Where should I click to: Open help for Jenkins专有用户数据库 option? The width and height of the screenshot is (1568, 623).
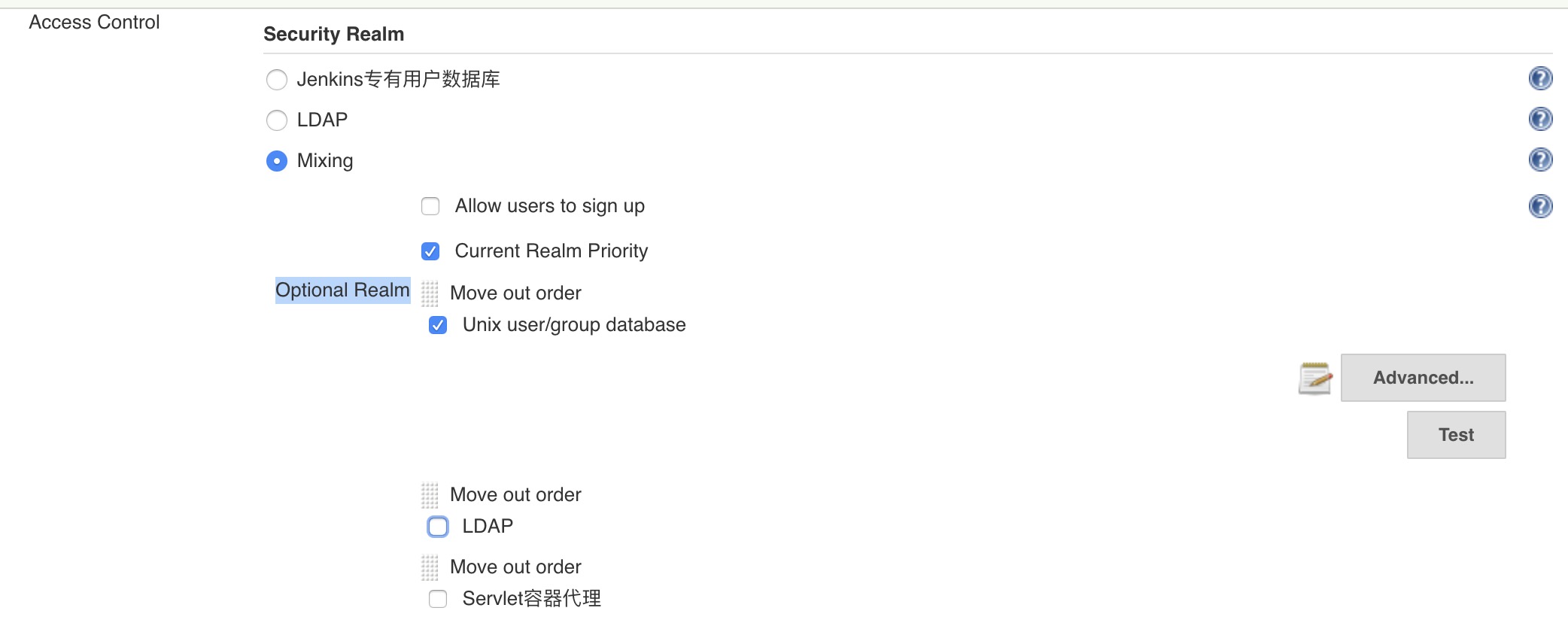[x=1540, y=78]
